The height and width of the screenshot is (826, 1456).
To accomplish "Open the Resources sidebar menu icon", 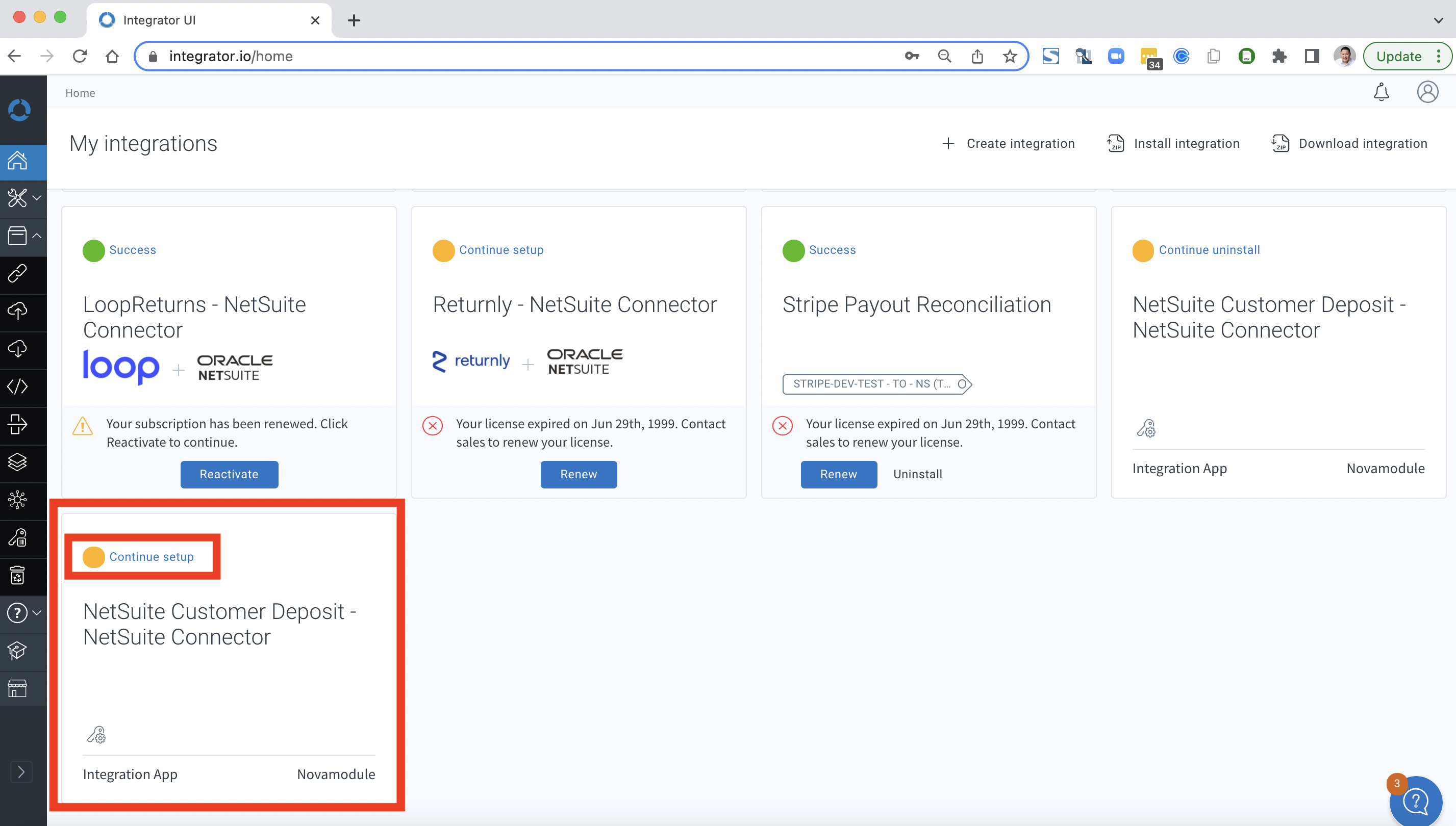I will pyautogui.click(x=17, y=236).
